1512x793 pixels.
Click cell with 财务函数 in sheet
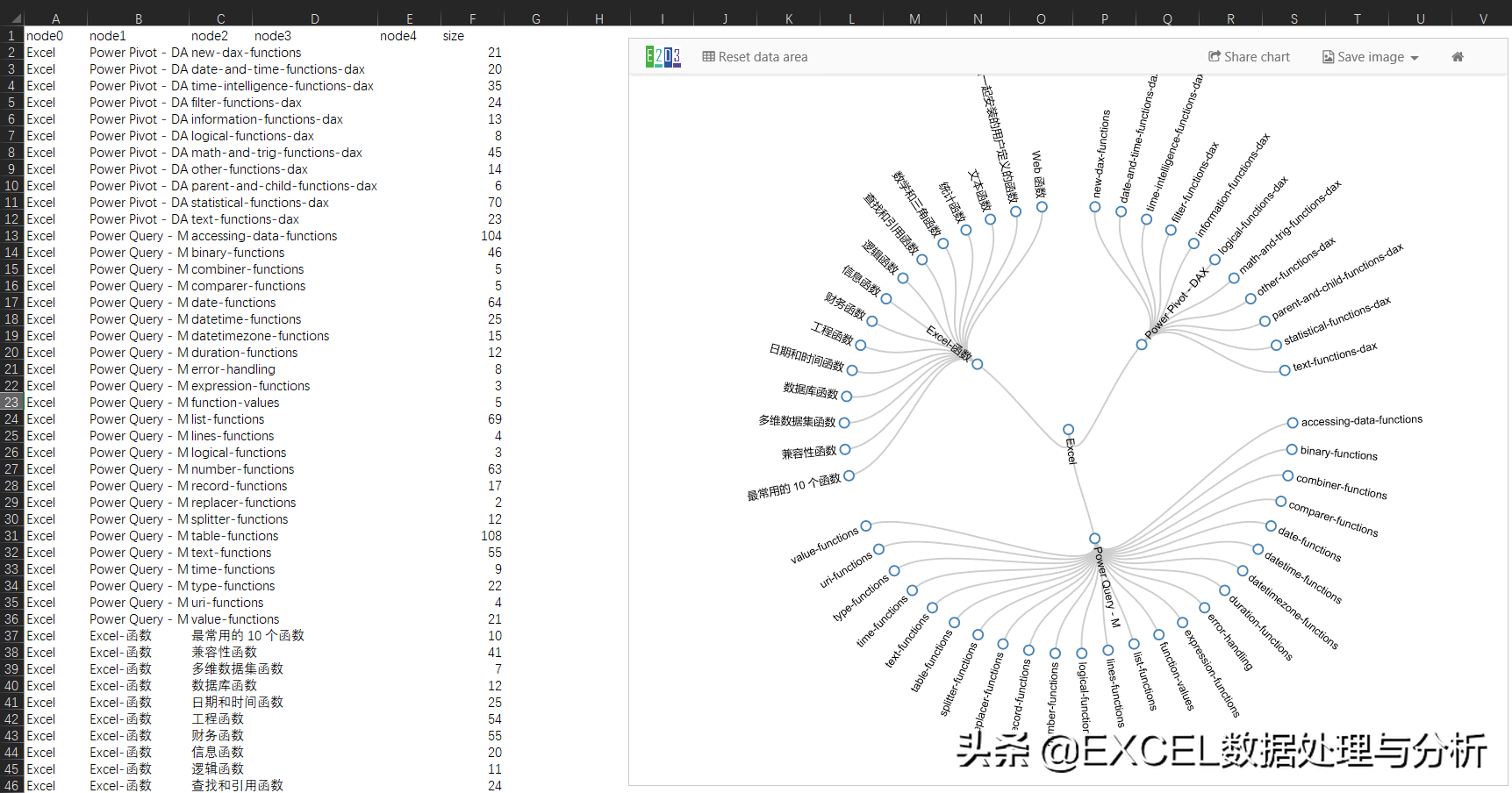pos(218,736)
